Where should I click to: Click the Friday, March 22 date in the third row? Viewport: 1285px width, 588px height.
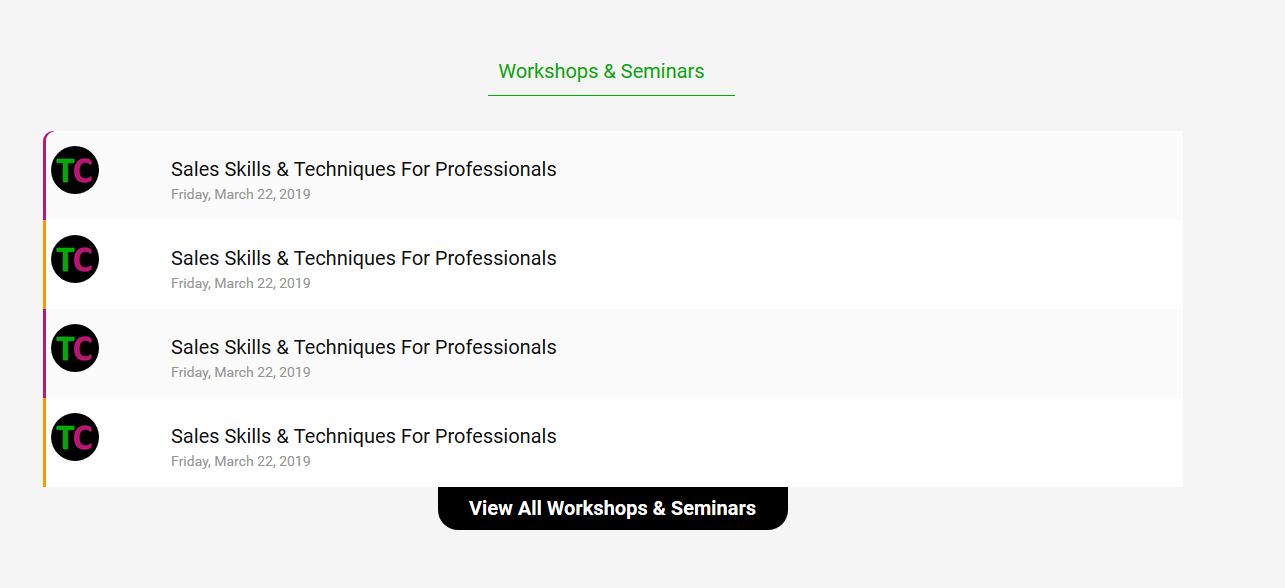pyautogui.click(x=240, y=372)
